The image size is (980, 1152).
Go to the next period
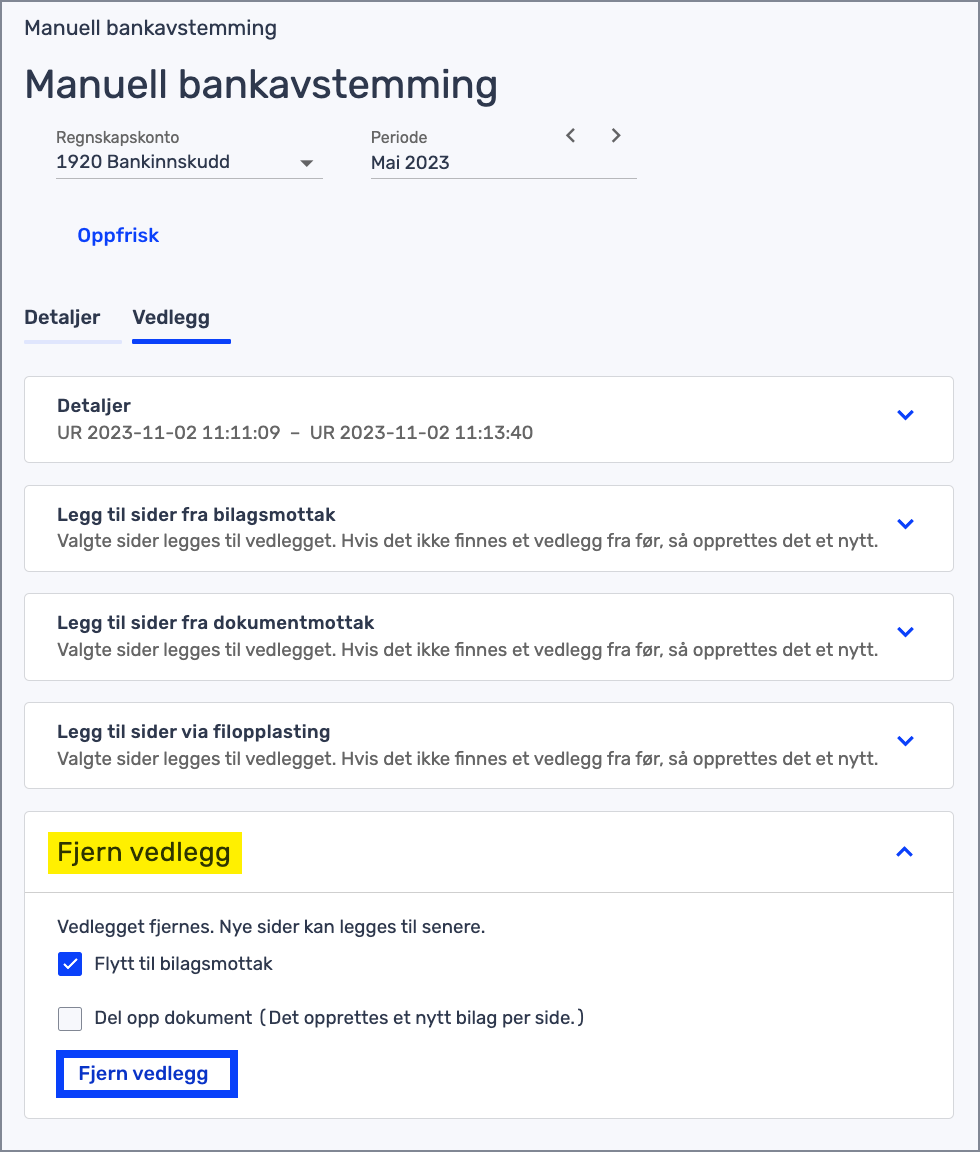616,135
